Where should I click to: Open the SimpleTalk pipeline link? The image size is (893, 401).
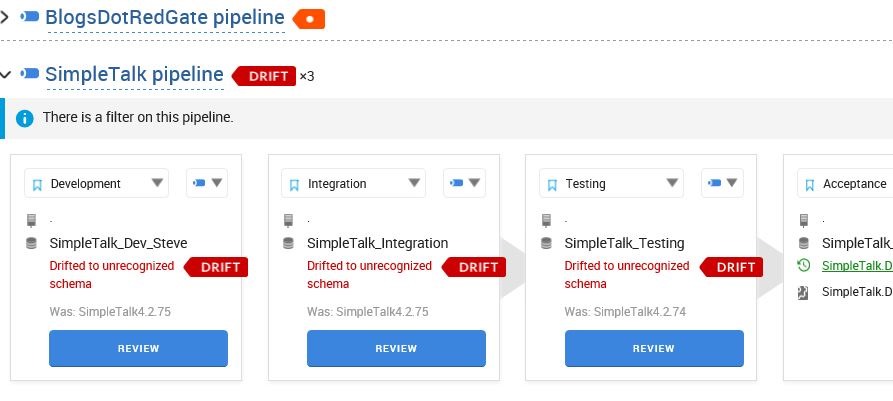(133, 74)
